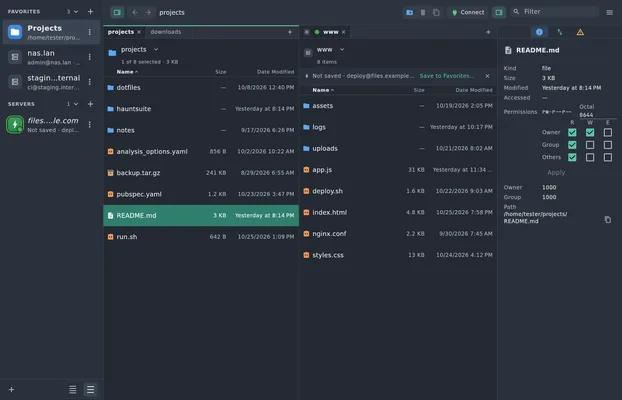The height and width of the screenshot is (400, 622).
Task: Toggle the right inspector panel button
Action: click(x=499, y=12)
